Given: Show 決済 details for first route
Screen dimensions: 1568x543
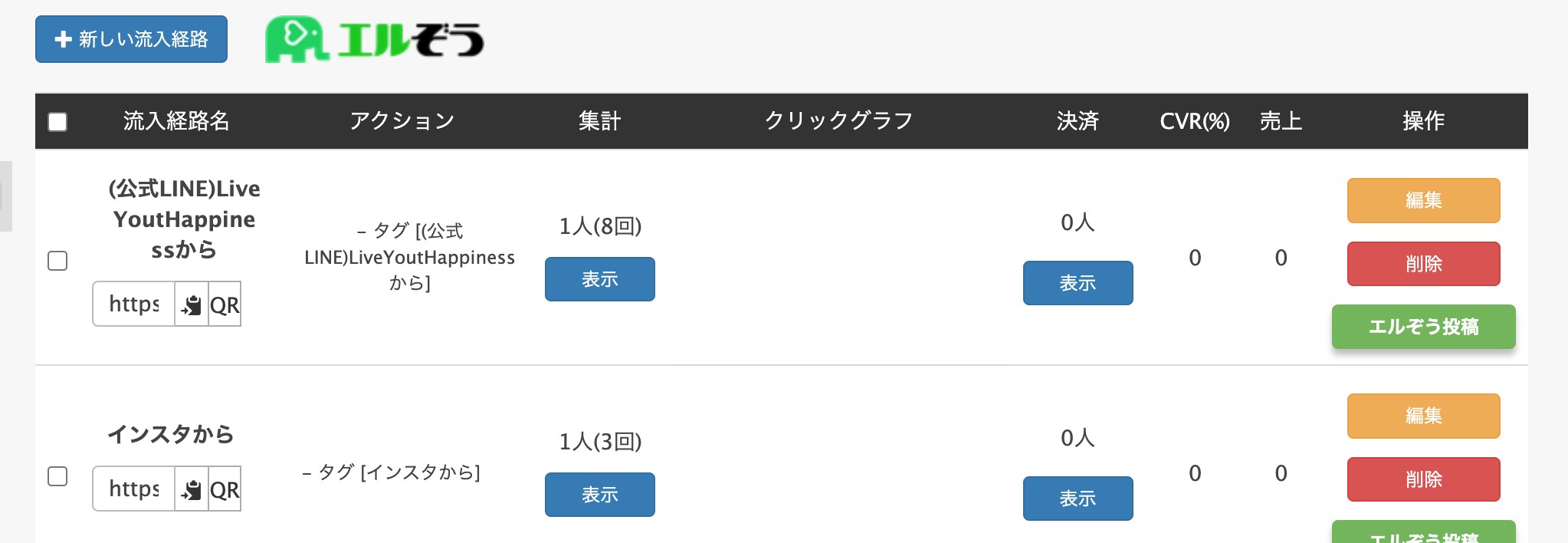Looking at the screenshot, I should coord(1078,283).
